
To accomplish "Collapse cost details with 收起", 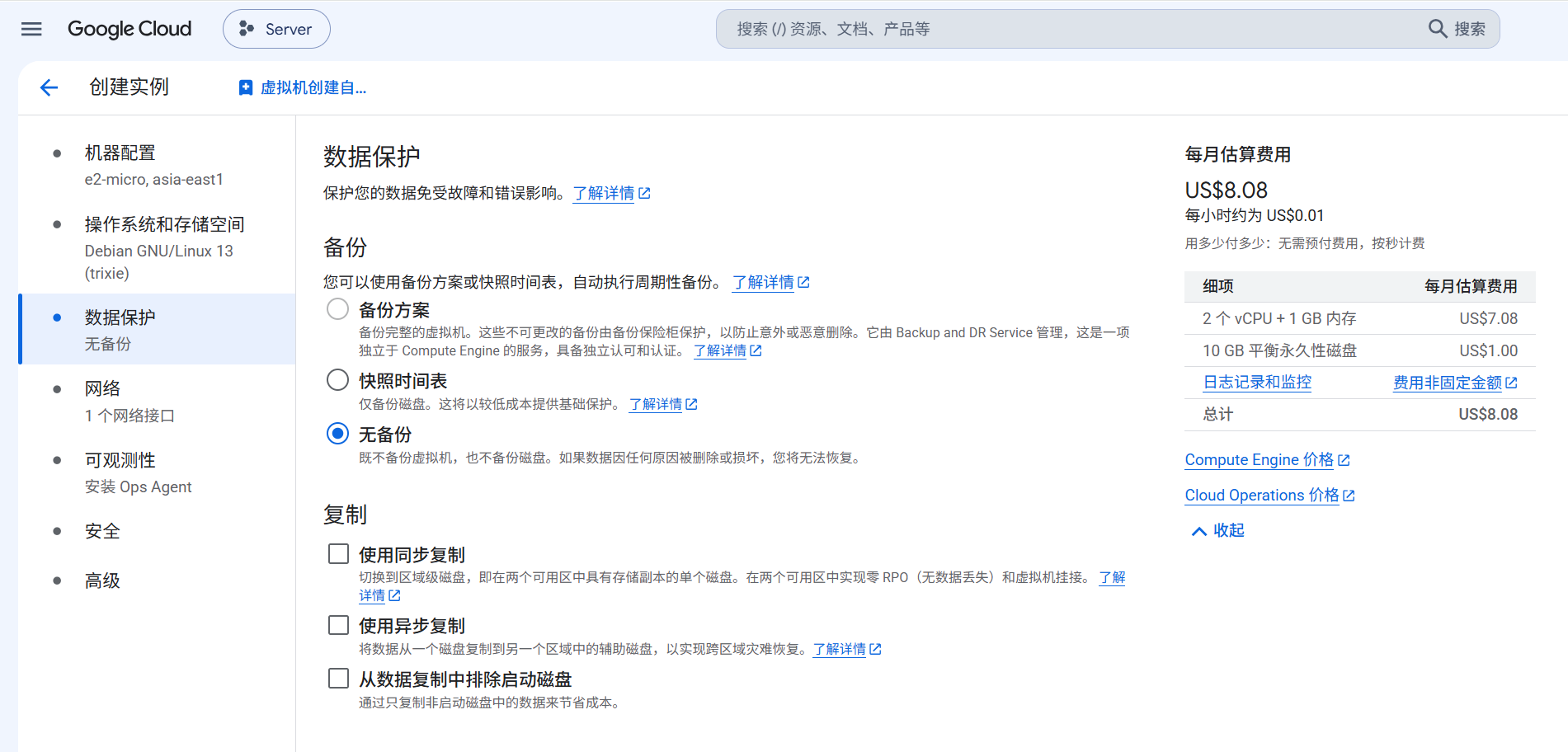I will pyautogui.click(x=1217, y=531).
